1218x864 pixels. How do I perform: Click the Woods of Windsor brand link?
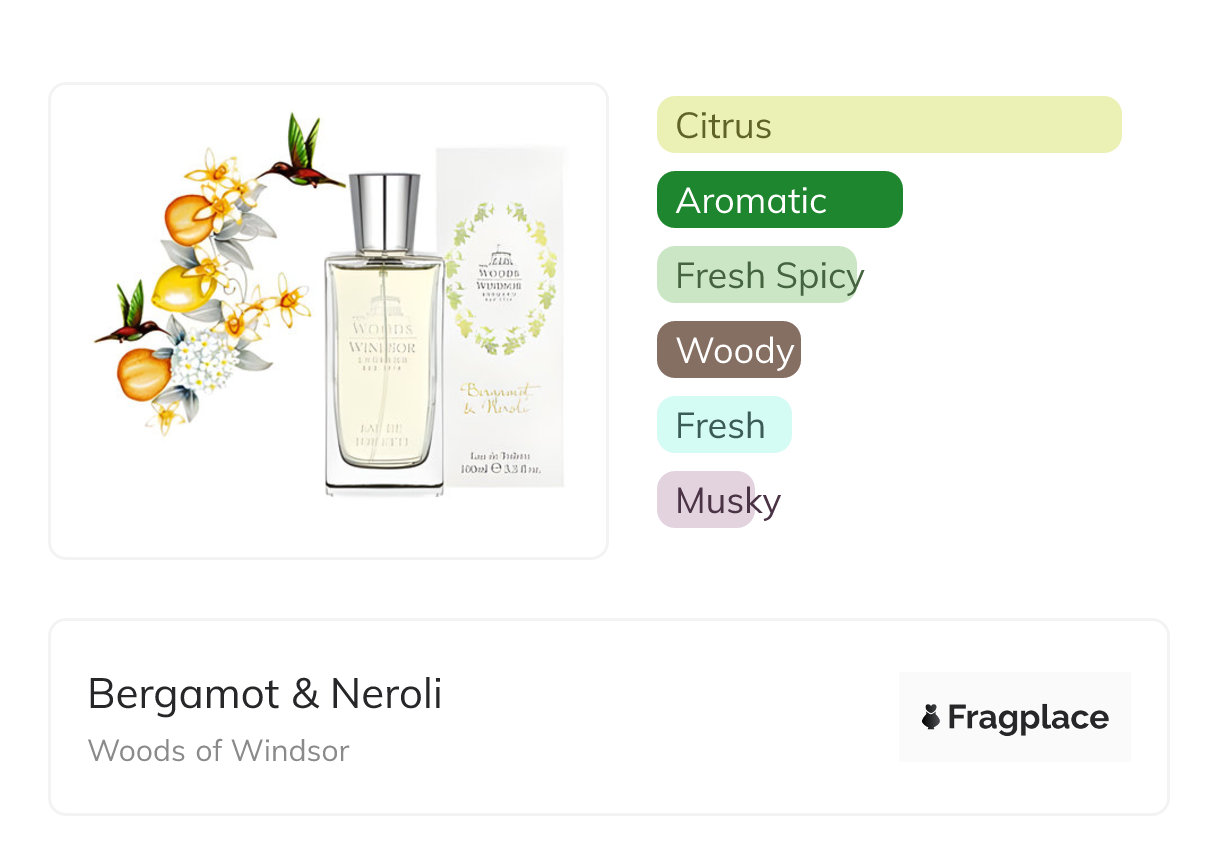pos(218,750)
